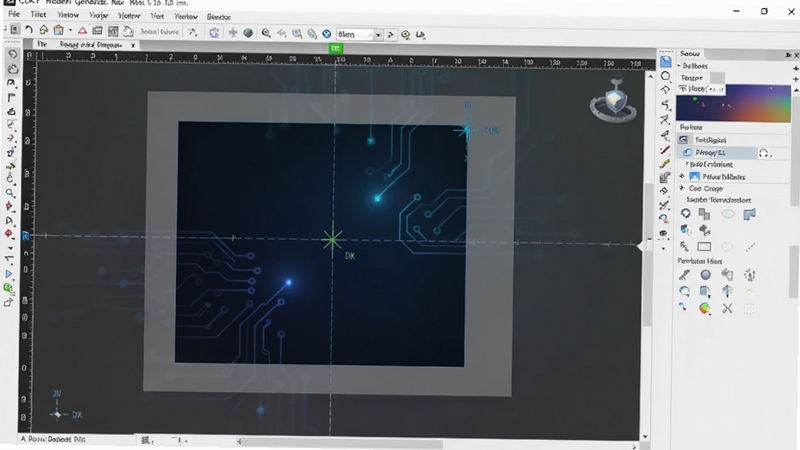Collapse the Bolibots section in the side panel
Viewport: 800px width, 450px height.
pyautogui.click(x=680, y=66)
